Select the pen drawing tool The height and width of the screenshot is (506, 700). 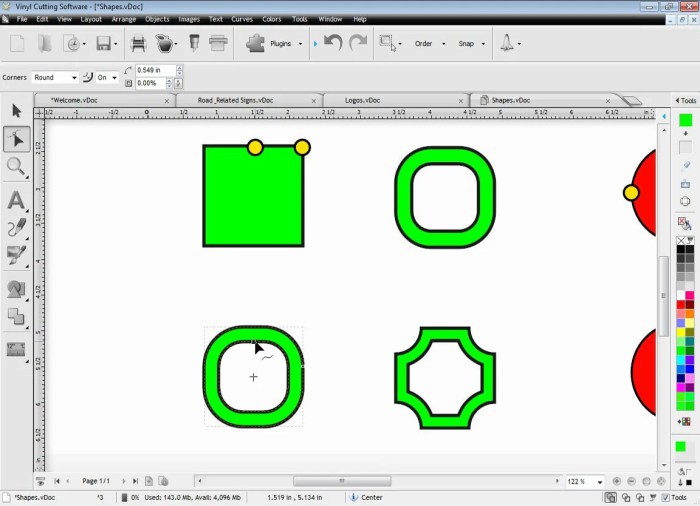pos(17,228)
